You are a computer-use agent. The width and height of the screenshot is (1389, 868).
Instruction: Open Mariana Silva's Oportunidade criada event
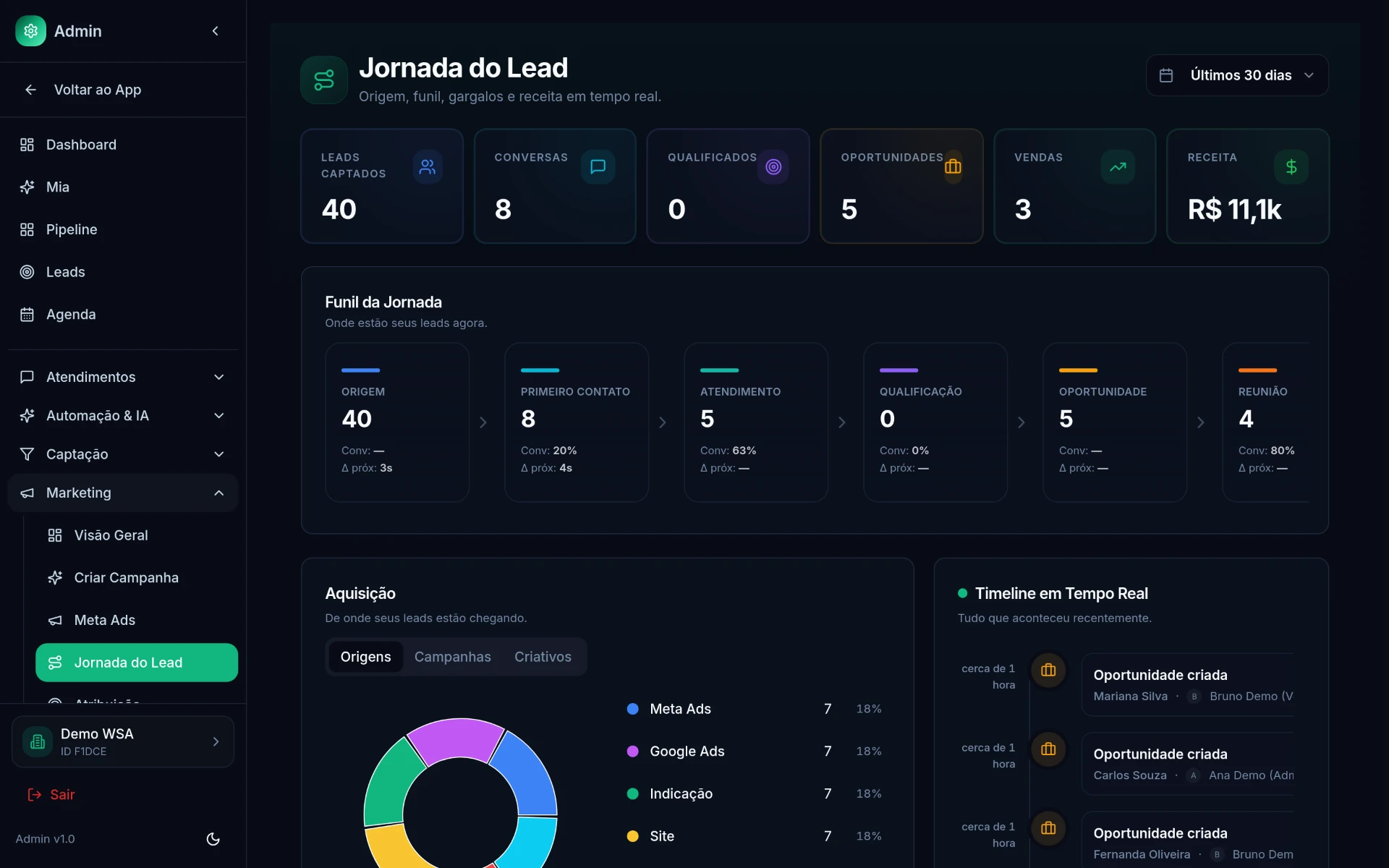1188,685
